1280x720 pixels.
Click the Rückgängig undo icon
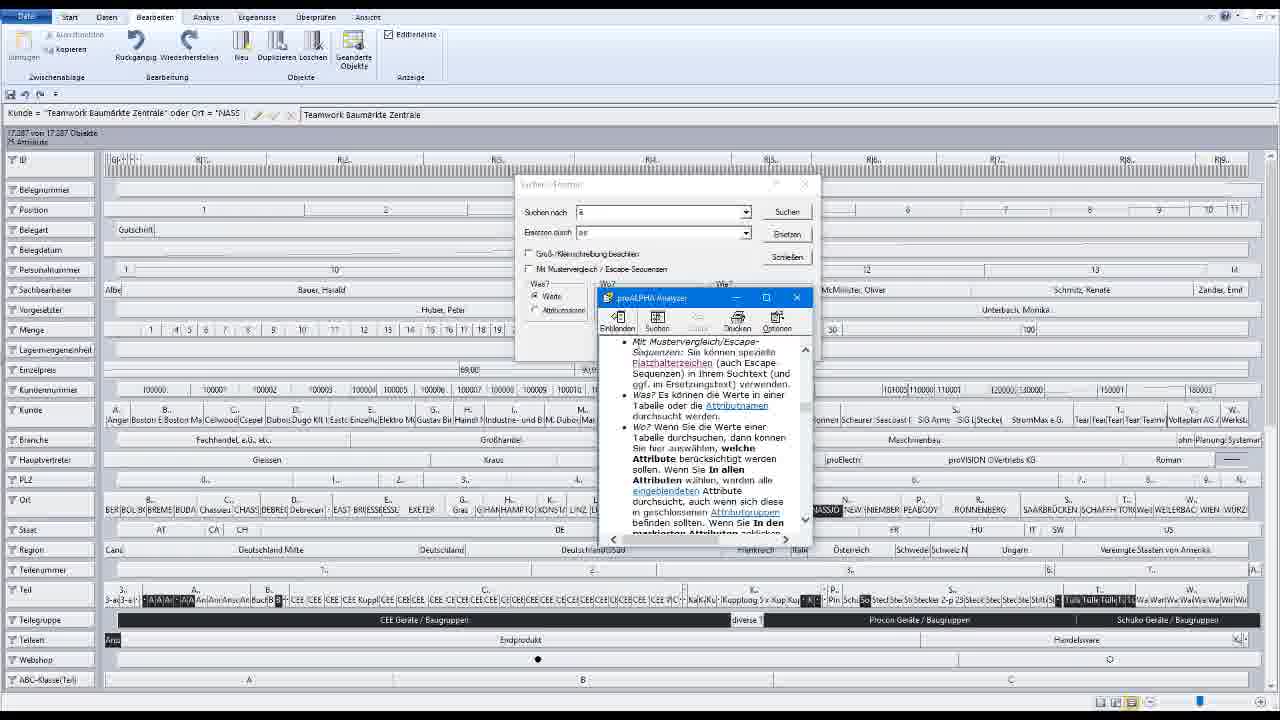click(136, 40)
